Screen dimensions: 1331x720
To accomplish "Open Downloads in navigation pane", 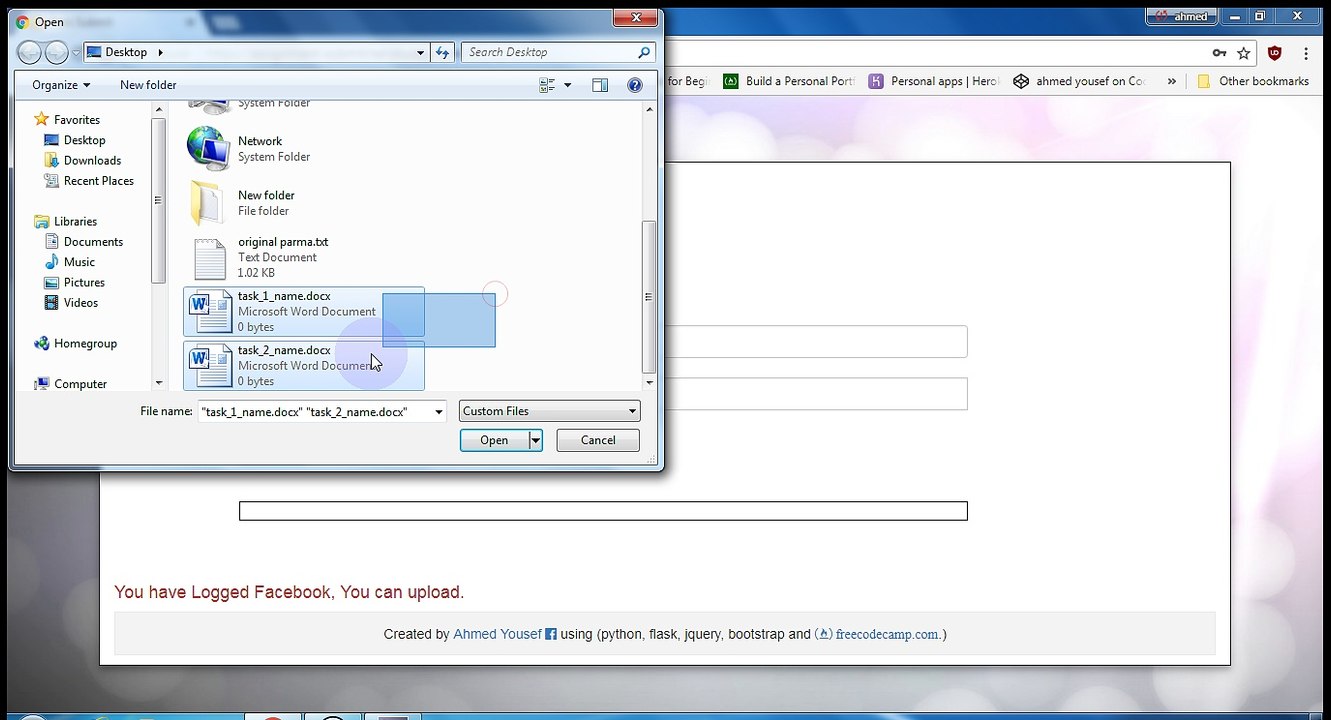I will [92, 160].
